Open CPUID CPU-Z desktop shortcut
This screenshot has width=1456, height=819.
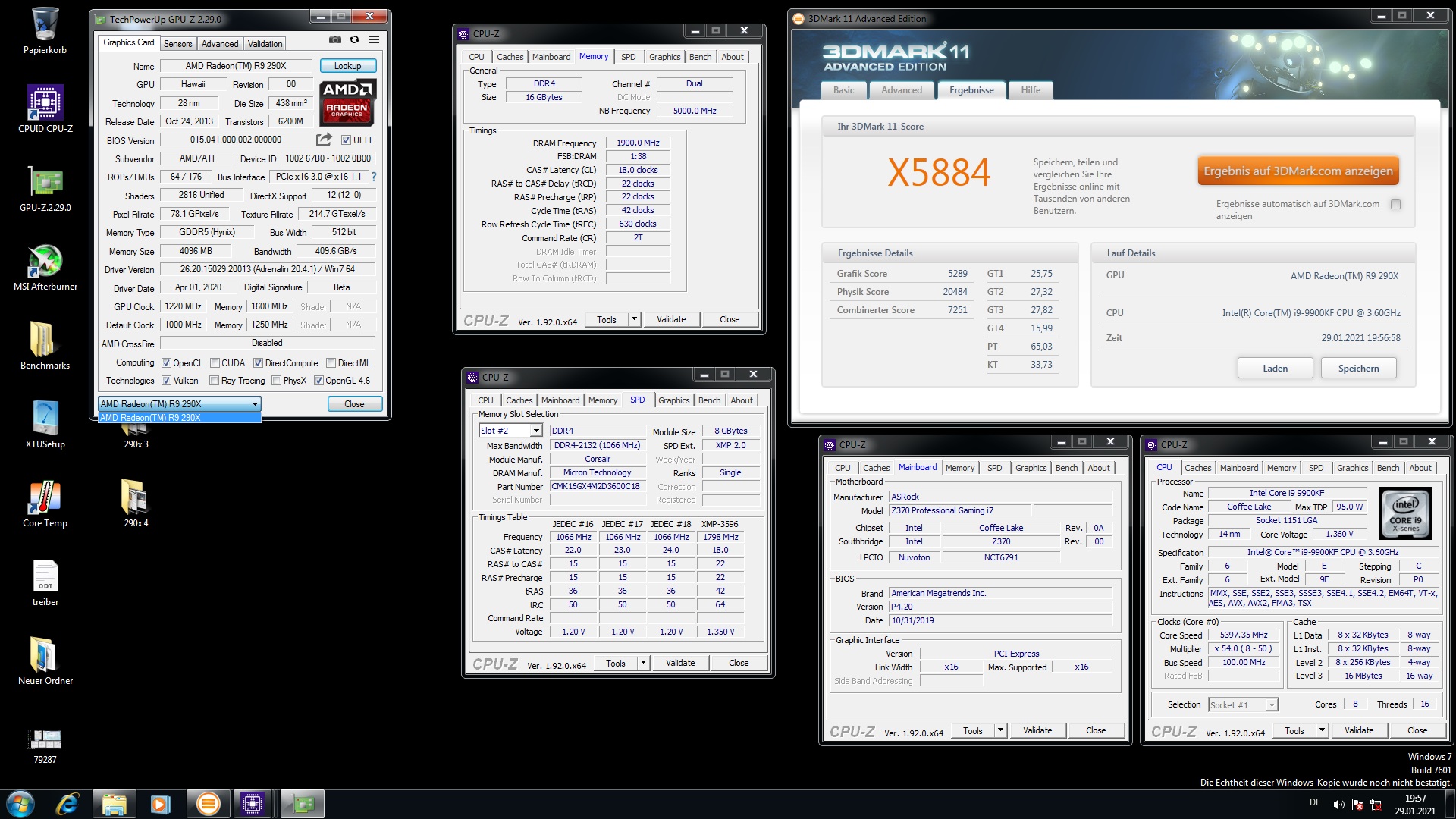[x=45, y=109]
